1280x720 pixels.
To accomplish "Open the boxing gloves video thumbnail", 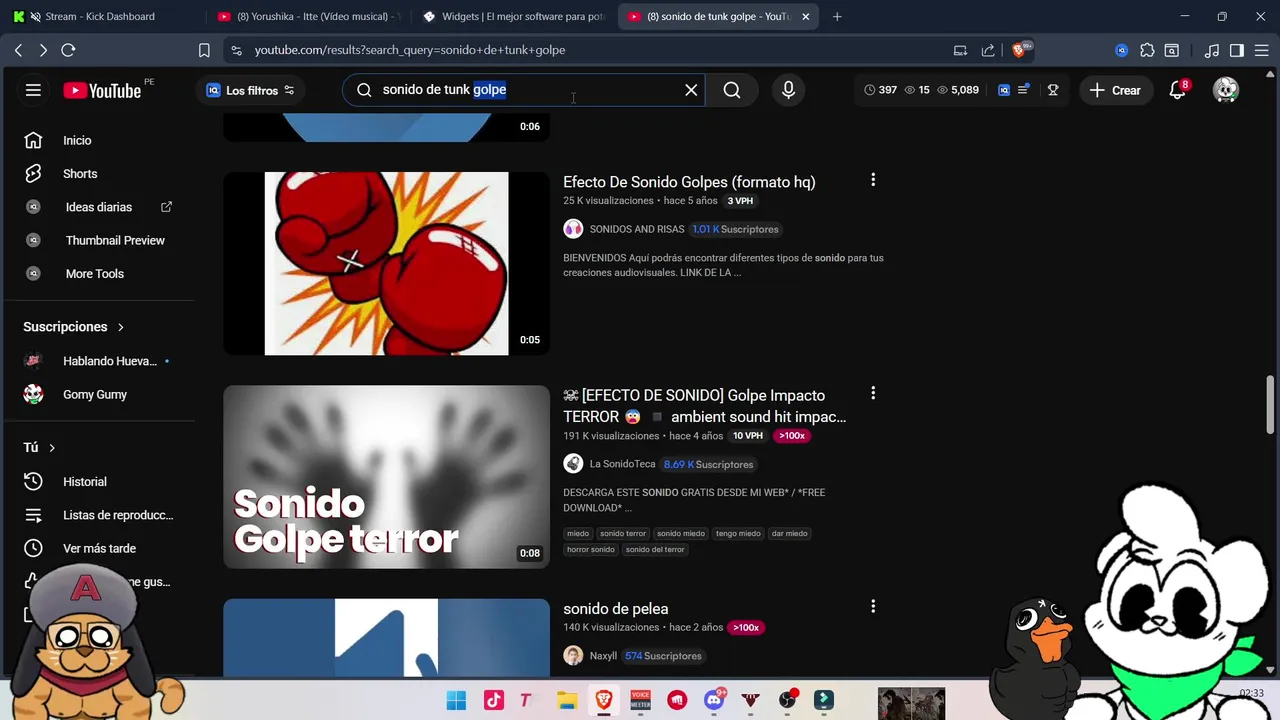I will tap(386, 263).
